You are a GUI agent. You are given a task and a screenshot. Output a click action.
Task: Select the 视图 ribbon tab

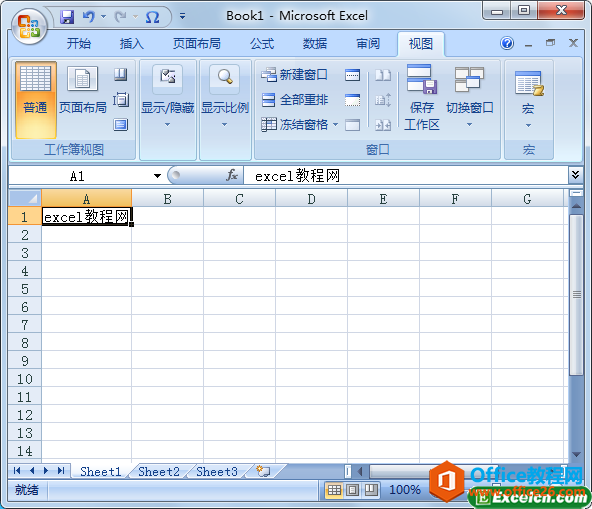point(421,44)
